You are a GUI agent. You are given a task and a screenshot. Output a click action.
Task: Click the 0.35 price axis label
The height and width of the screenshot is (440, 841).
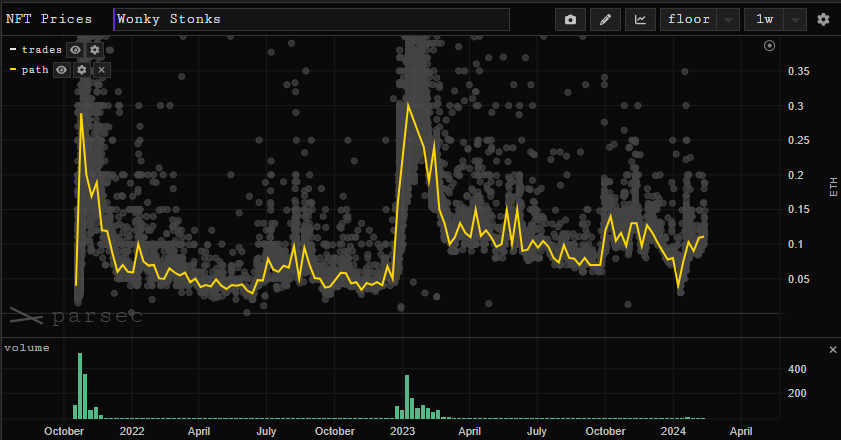point(798,71)
